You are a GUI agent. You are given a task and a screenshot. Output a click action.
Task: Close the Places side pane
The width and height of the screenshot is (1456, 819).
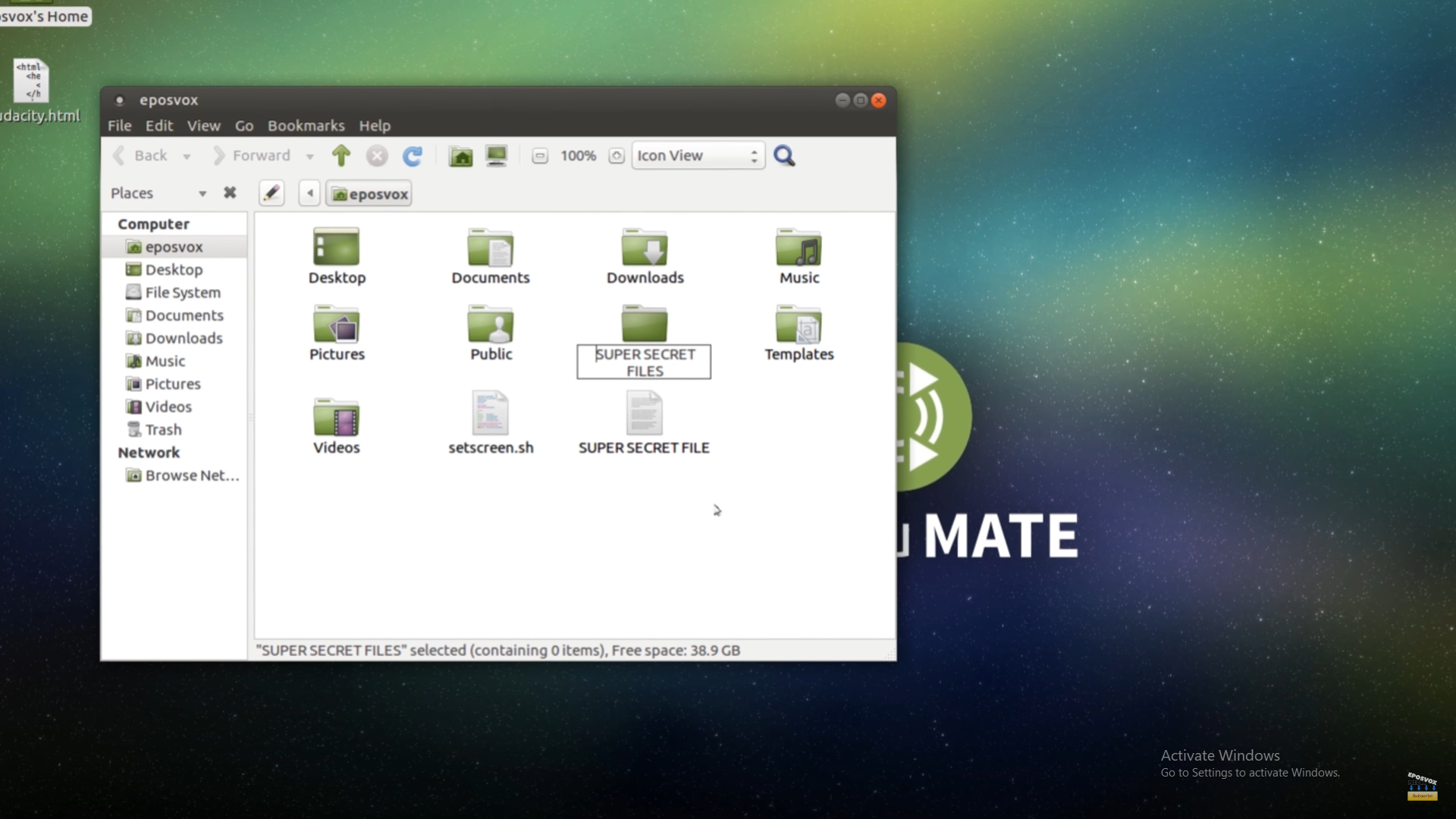click(x=230, y=193)
